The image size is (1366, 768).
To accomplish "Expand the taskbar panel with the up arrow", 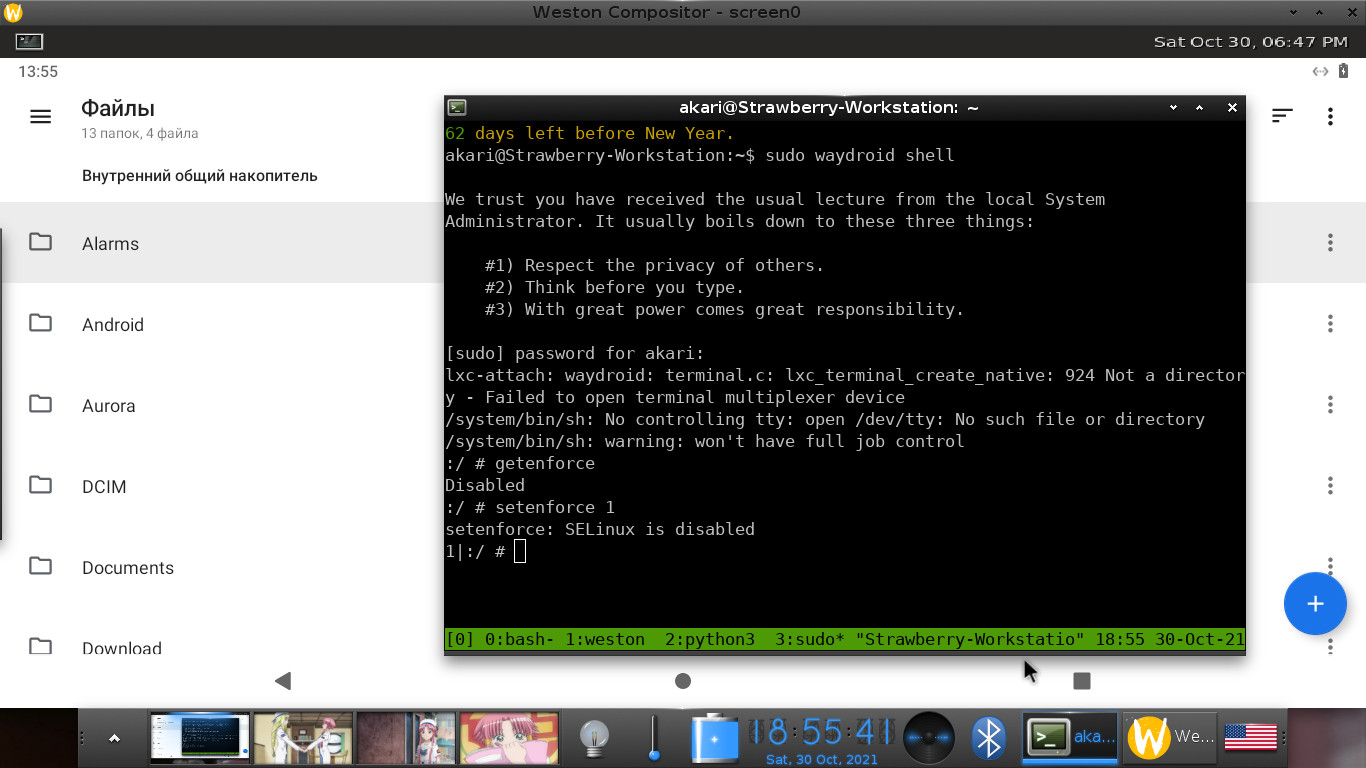I will (x=113, y=737).
